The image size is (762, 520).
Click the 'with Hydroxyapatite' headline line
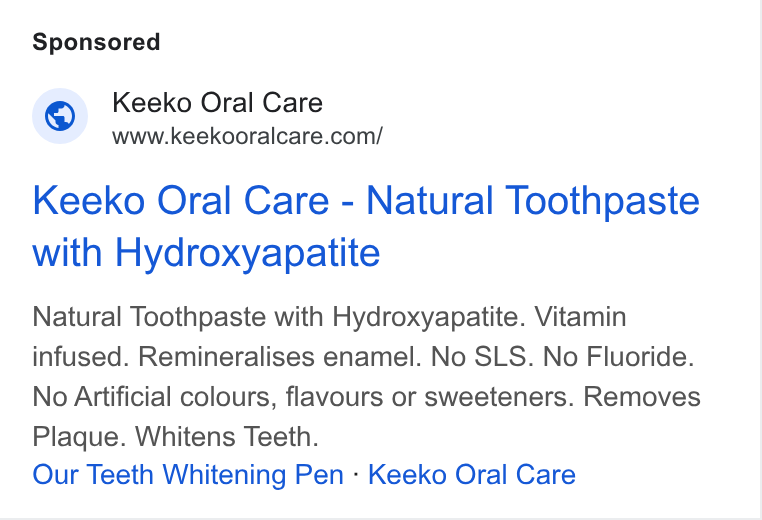206,253
